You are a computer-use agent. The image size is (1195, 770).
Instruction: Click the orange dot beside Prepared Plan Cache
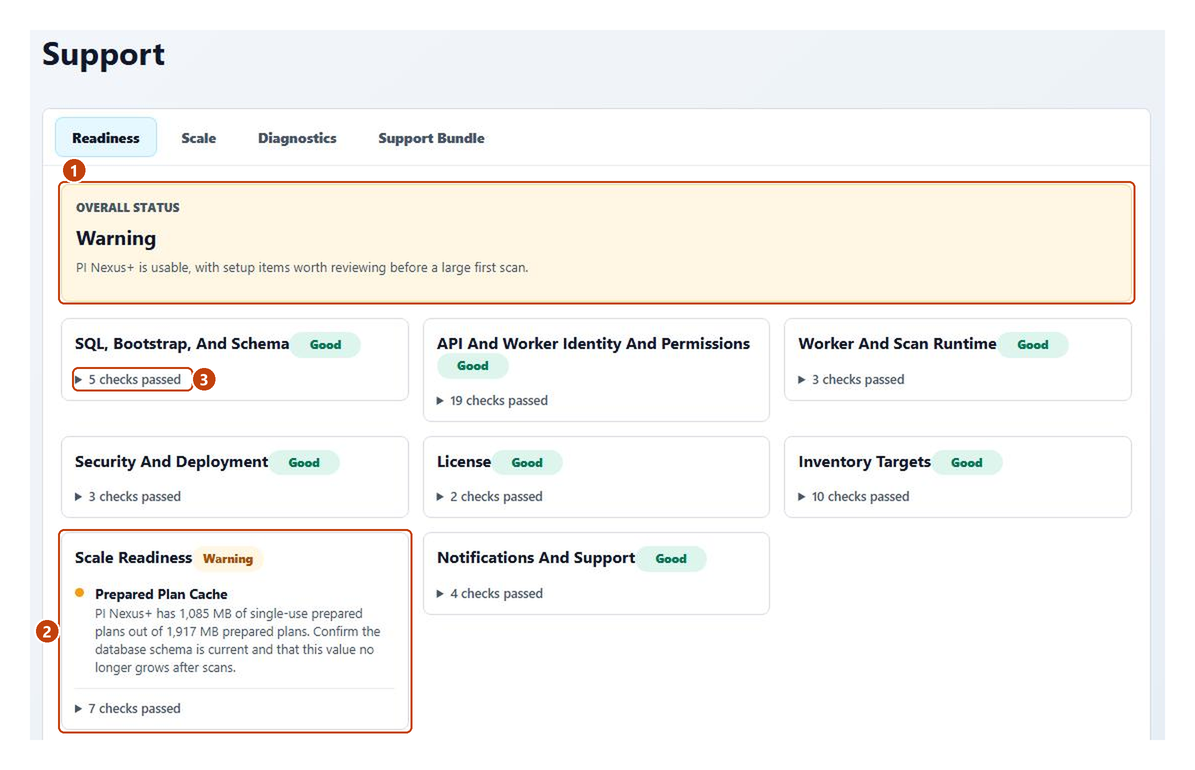point(79,592)
